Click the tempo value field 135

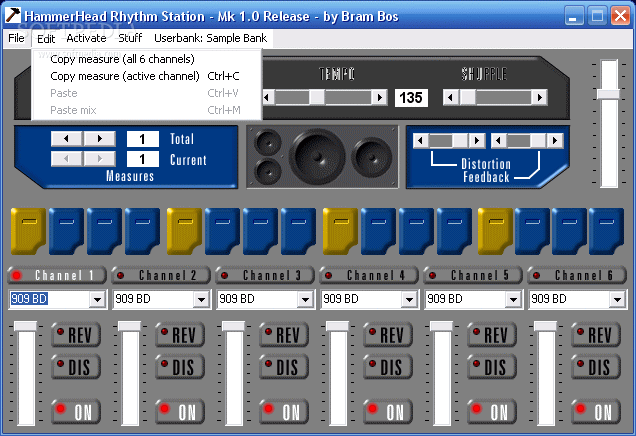tap(410, 97)
